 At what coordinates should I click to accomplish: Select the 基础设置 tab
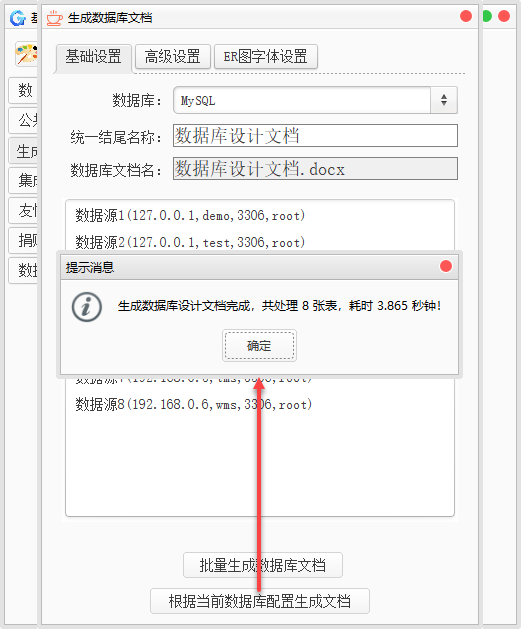93,57
